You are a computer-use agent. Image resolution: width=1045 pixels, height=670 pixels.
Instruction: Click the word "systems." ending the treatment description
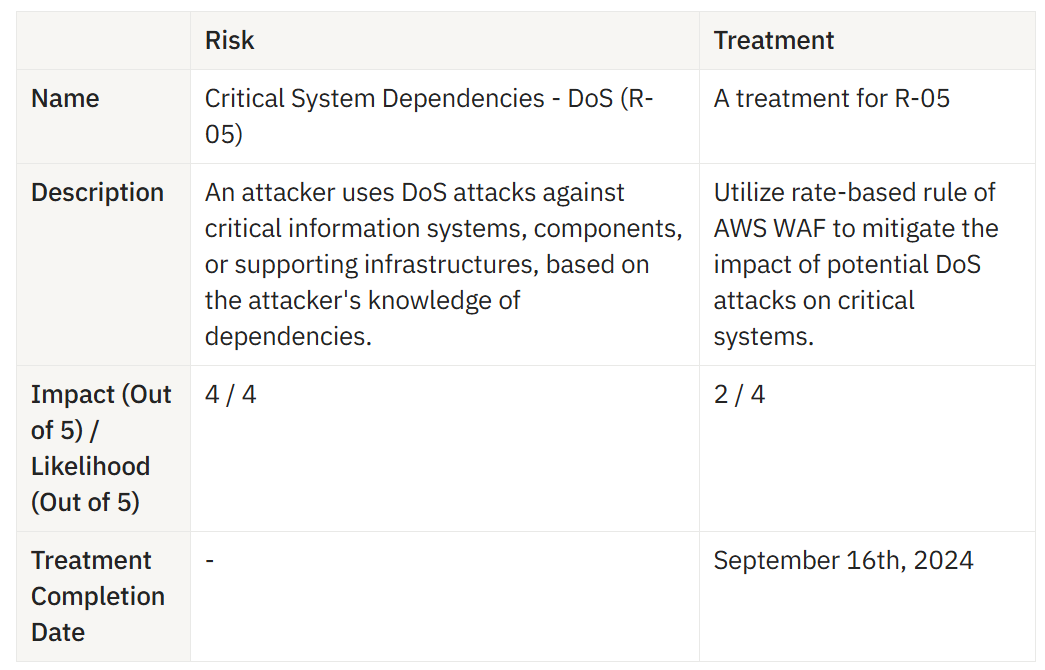[763, 337]
